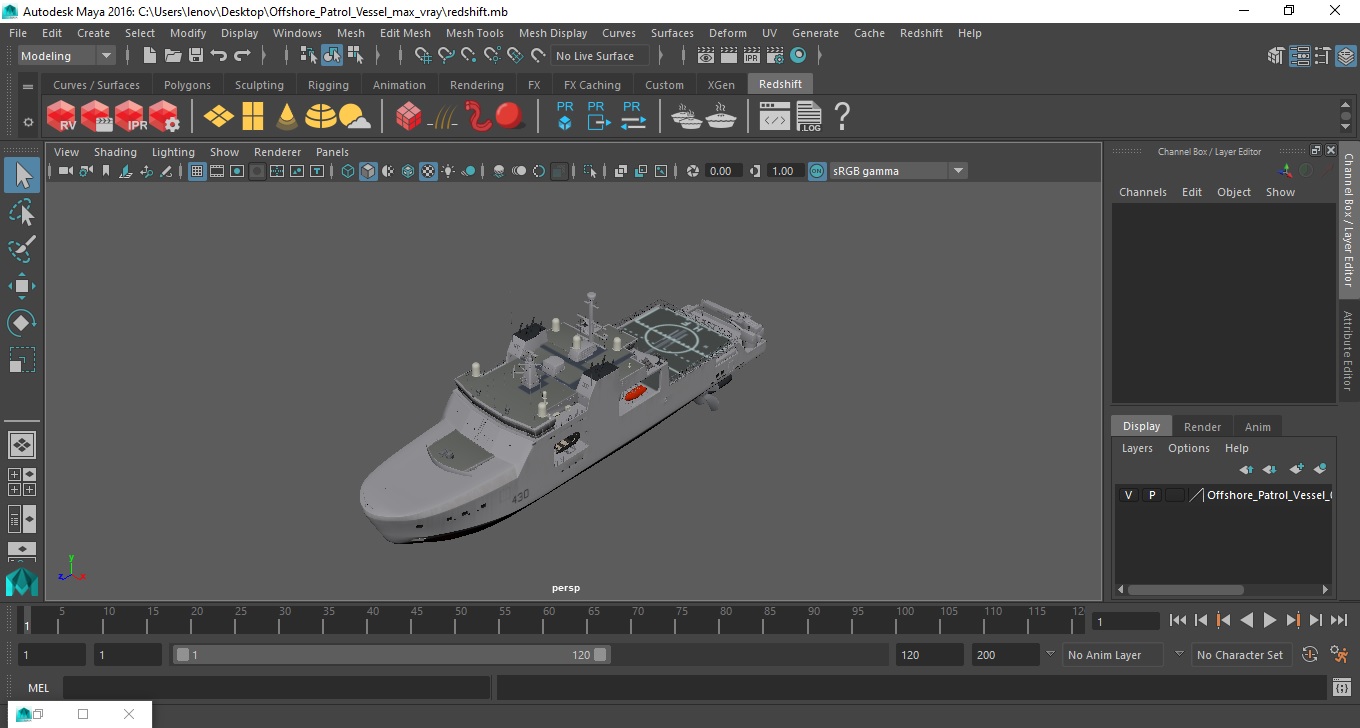
Task: Choose the Paint Selection tool
Action: (x=22, y=249)
